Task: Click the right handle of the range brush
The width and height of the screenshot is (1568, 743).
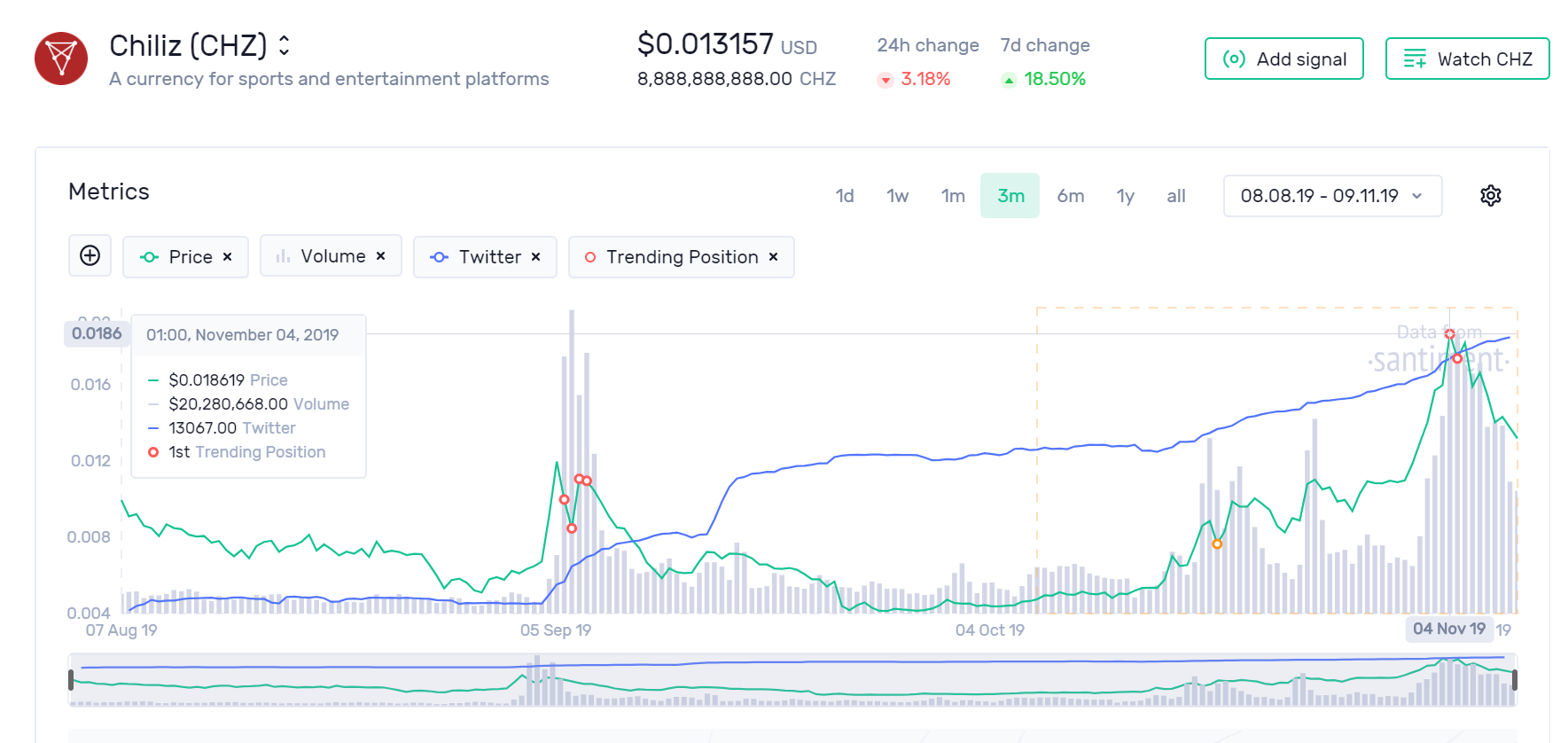Action: click(x=1515, y=680)
